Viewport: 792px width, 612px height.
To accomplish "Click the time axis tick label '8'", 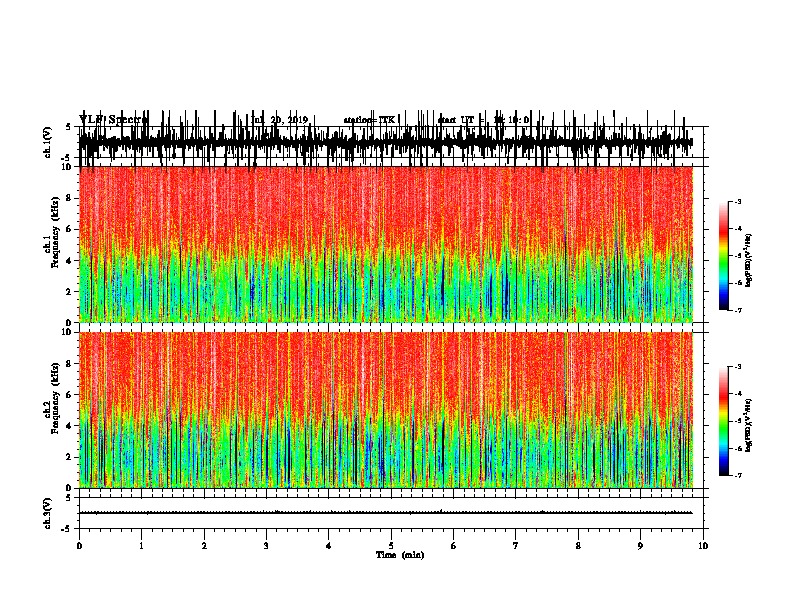I will (x=578, y=546).
